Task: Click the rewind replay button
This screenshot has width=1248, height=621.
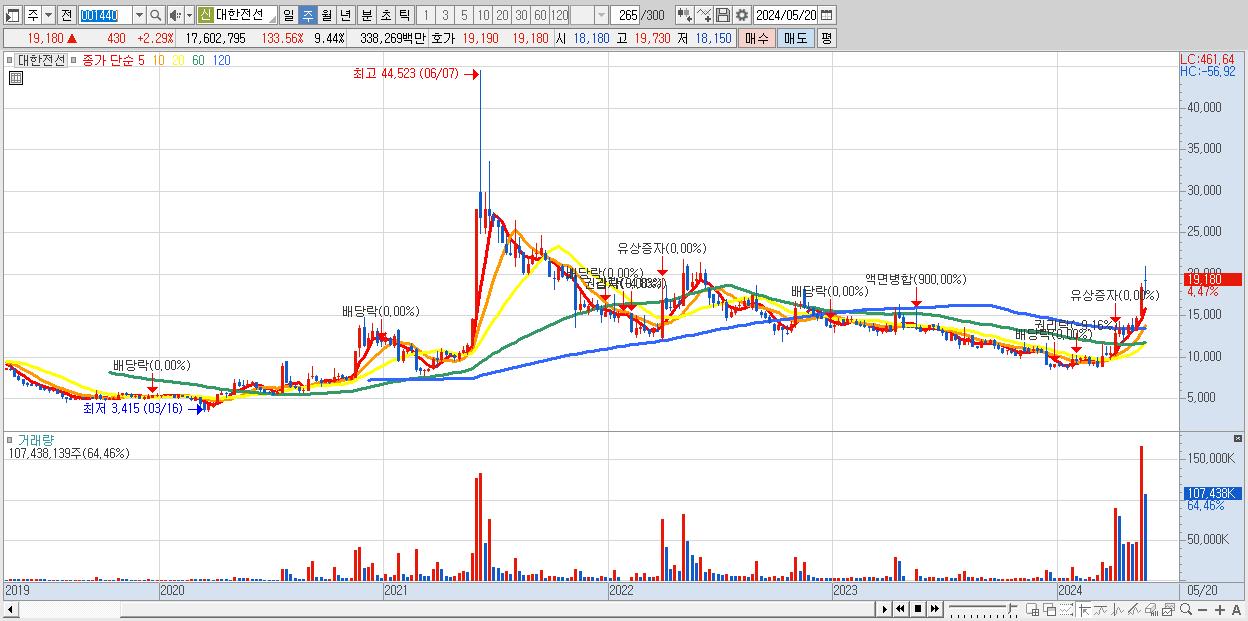Action: click(x=900, y=609)
